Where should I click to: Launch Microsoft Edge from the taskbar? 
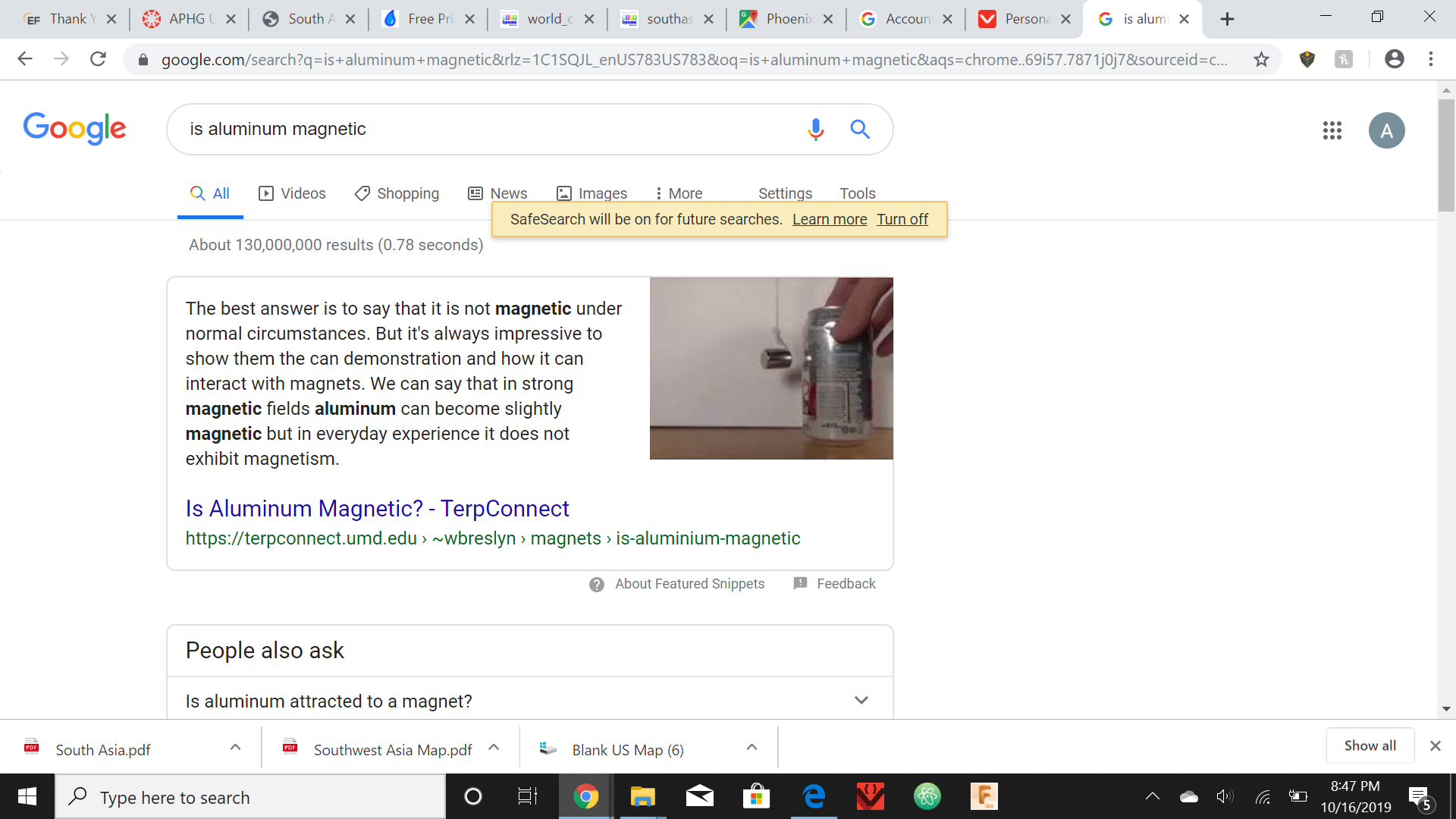coord(814,796)
